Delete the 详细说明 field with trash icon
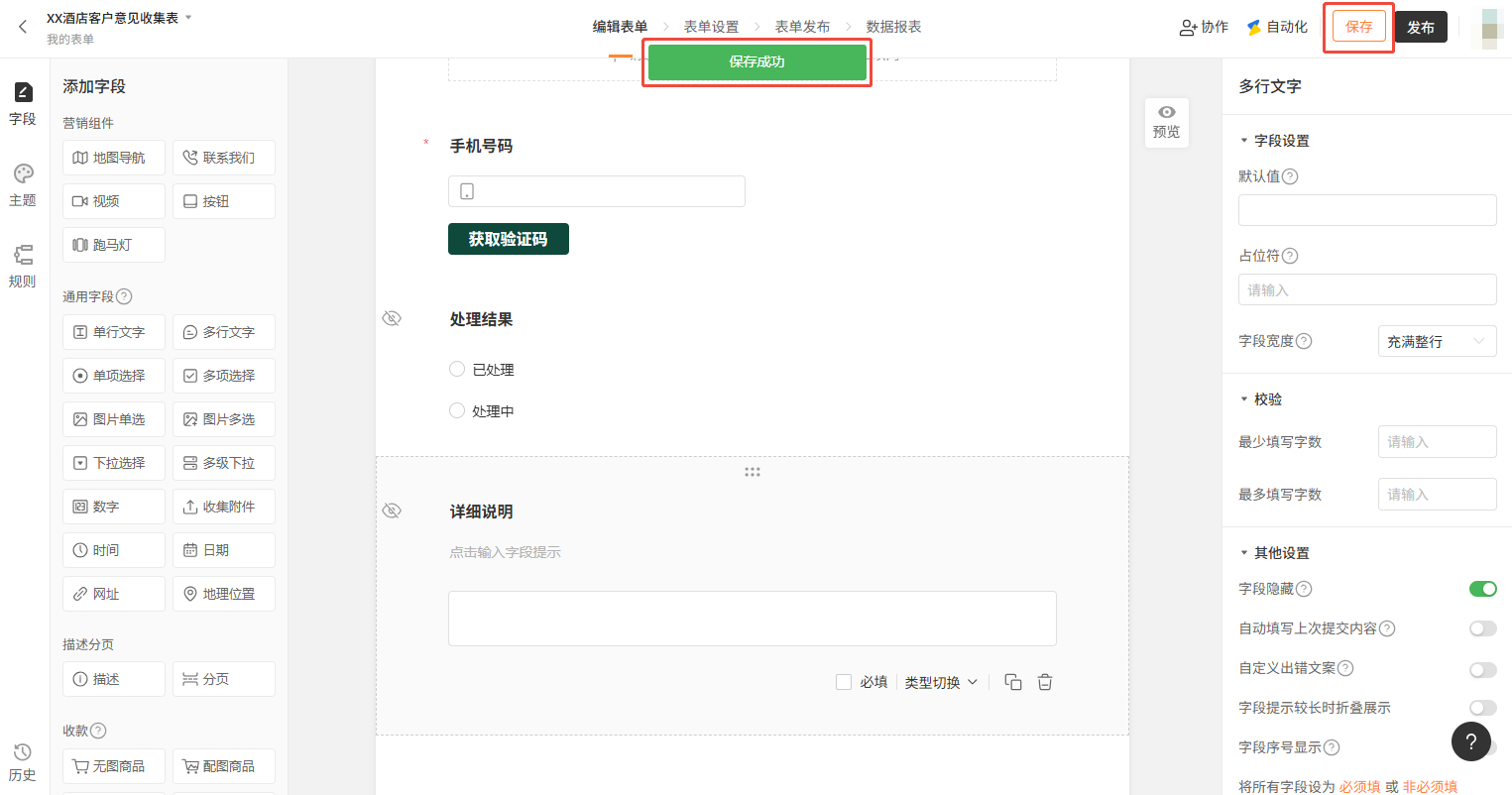Image resolution: width=1512 pixels, height=795 pixels. [x=1045, y=682]
